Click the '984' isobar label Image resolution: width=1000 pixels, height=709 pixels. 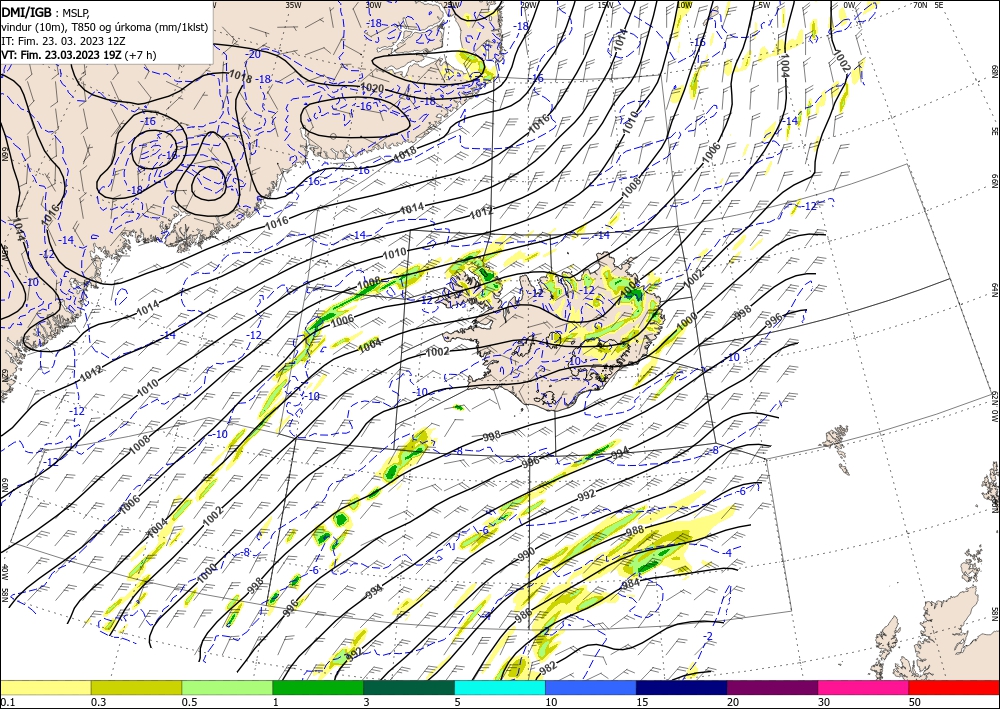[630, 583]
